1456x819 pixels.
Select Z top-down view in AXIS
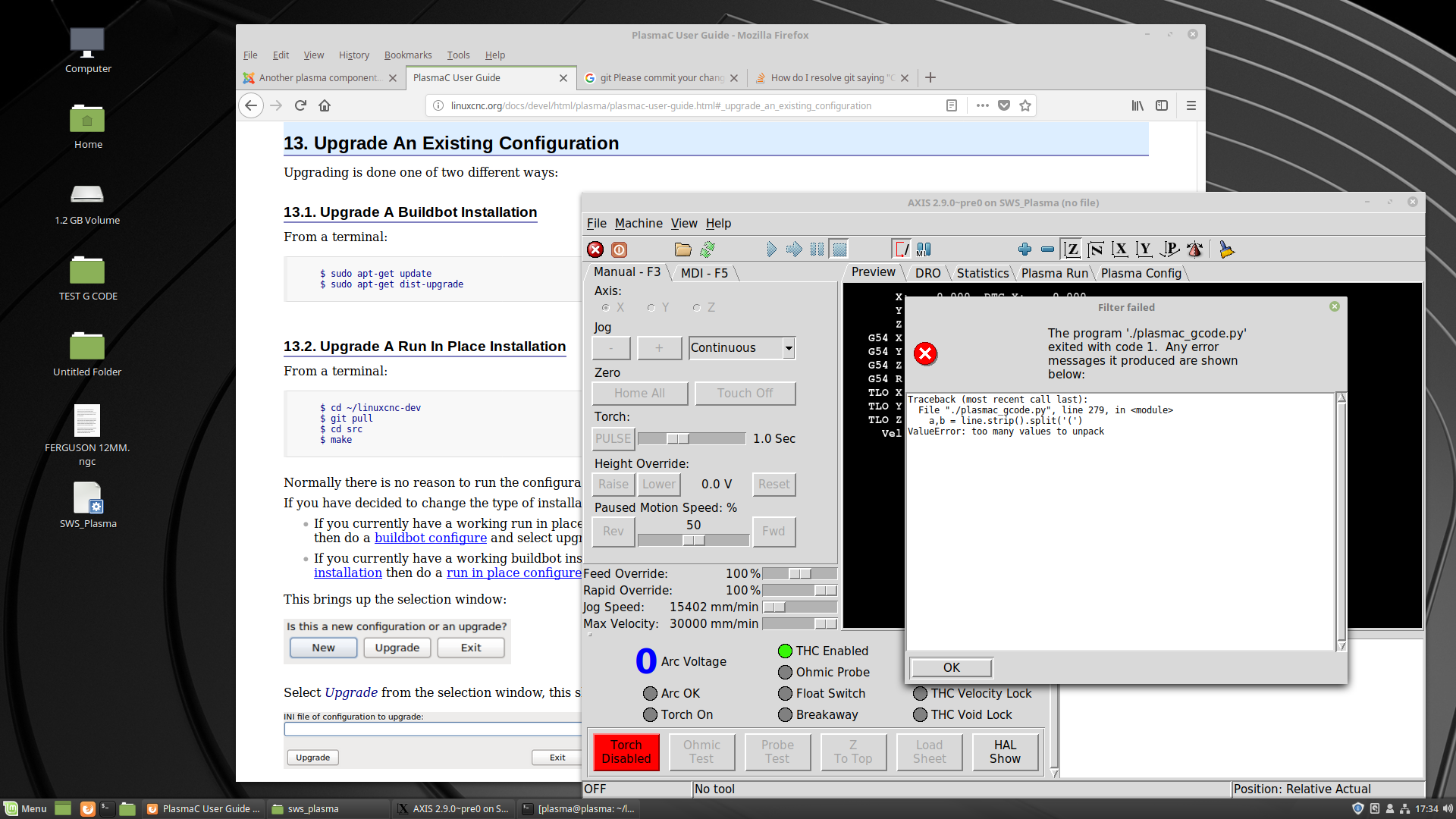click(x=1072, y=249)
